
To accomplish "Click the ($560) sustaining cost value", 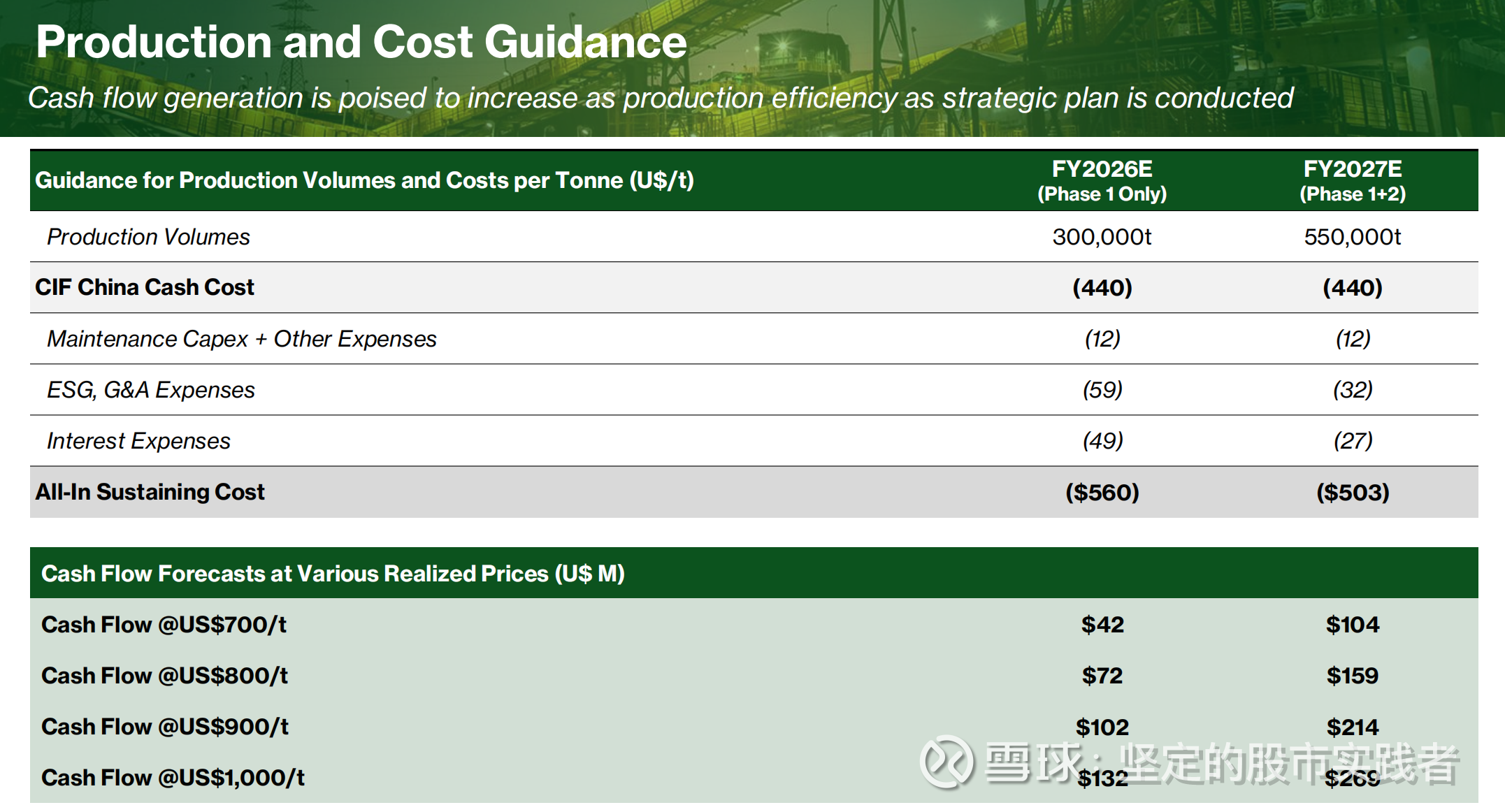I will point(1102,493).
